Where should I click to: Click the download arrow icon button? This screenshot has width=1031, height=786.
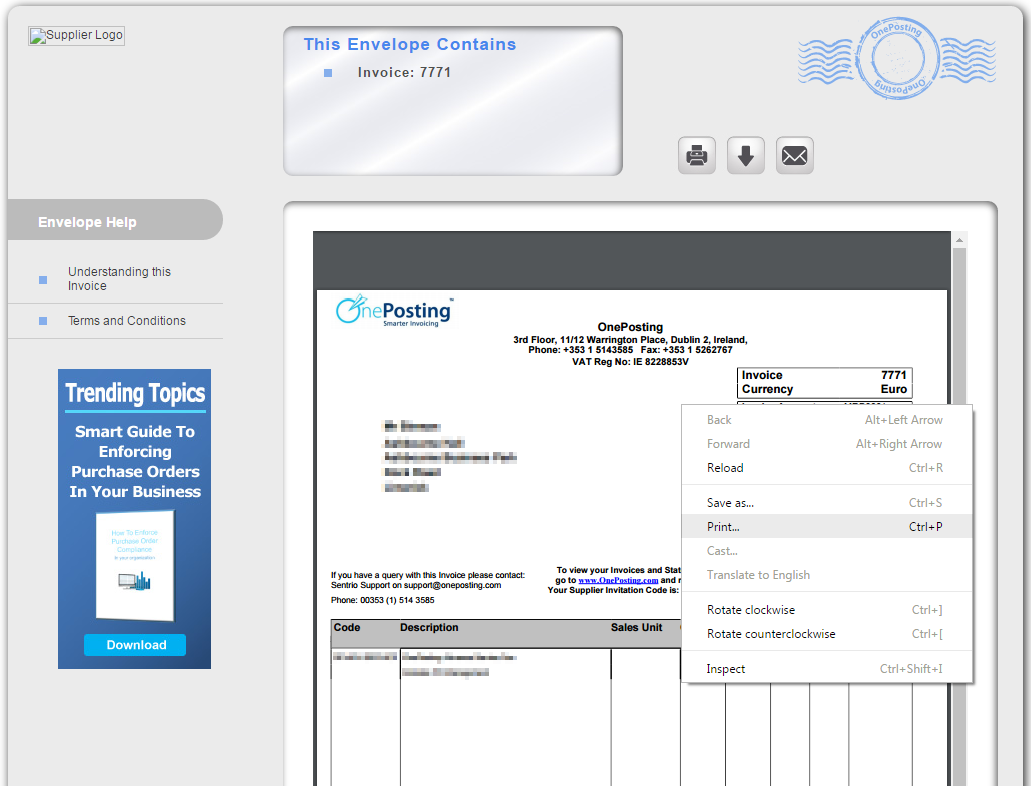pyautogui.click(x=746, y=156)
